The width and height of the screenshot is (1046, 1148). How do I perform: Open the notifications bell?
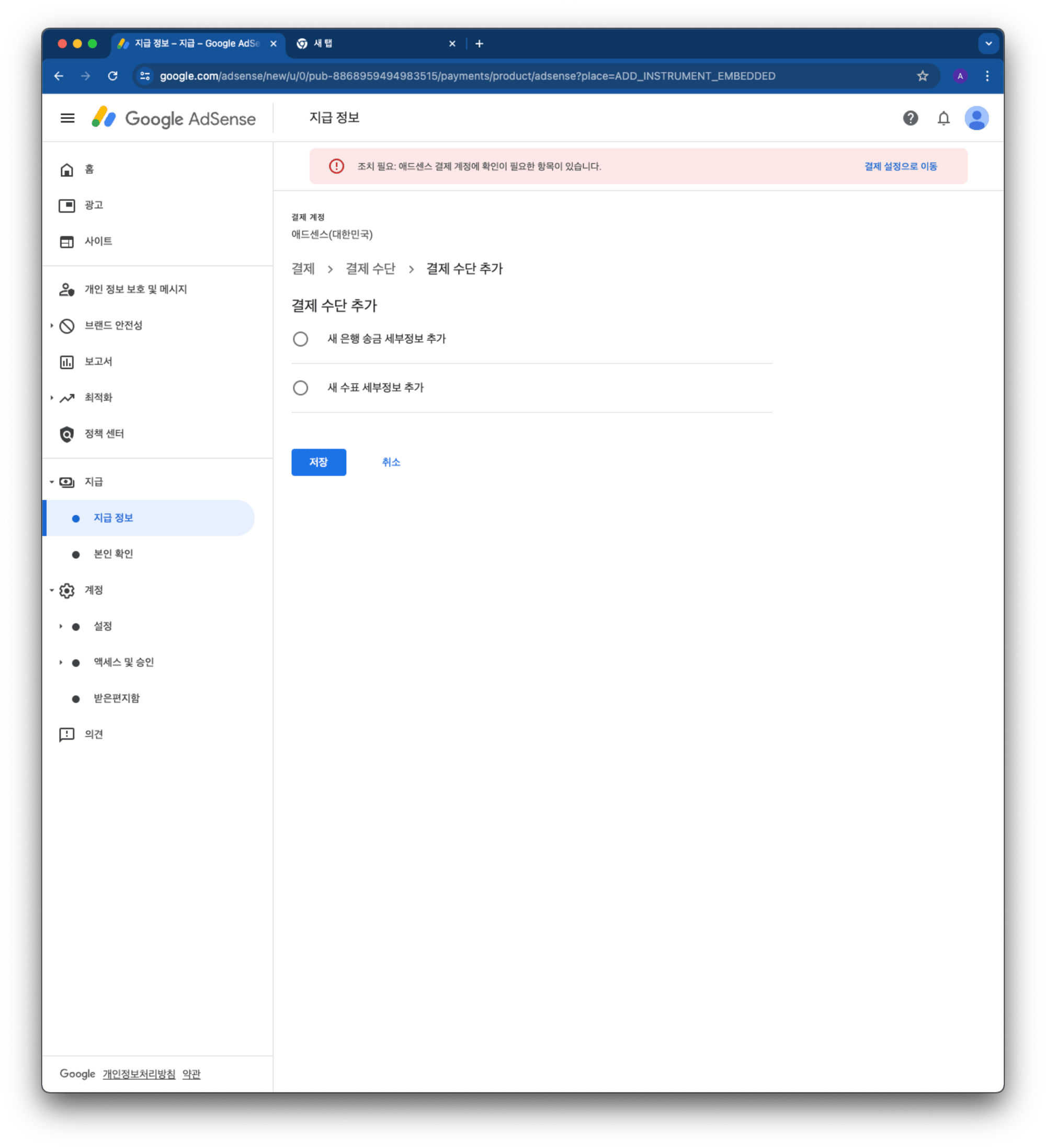click(x=943, y=118)
